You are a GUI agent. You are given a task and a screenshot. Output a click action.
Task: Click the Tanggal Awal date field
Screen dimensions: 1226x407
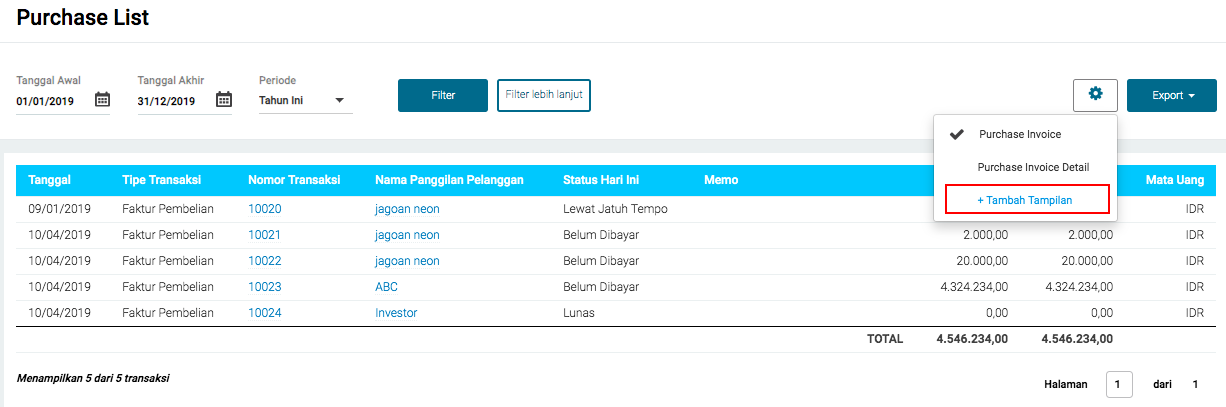pos(50,101)
